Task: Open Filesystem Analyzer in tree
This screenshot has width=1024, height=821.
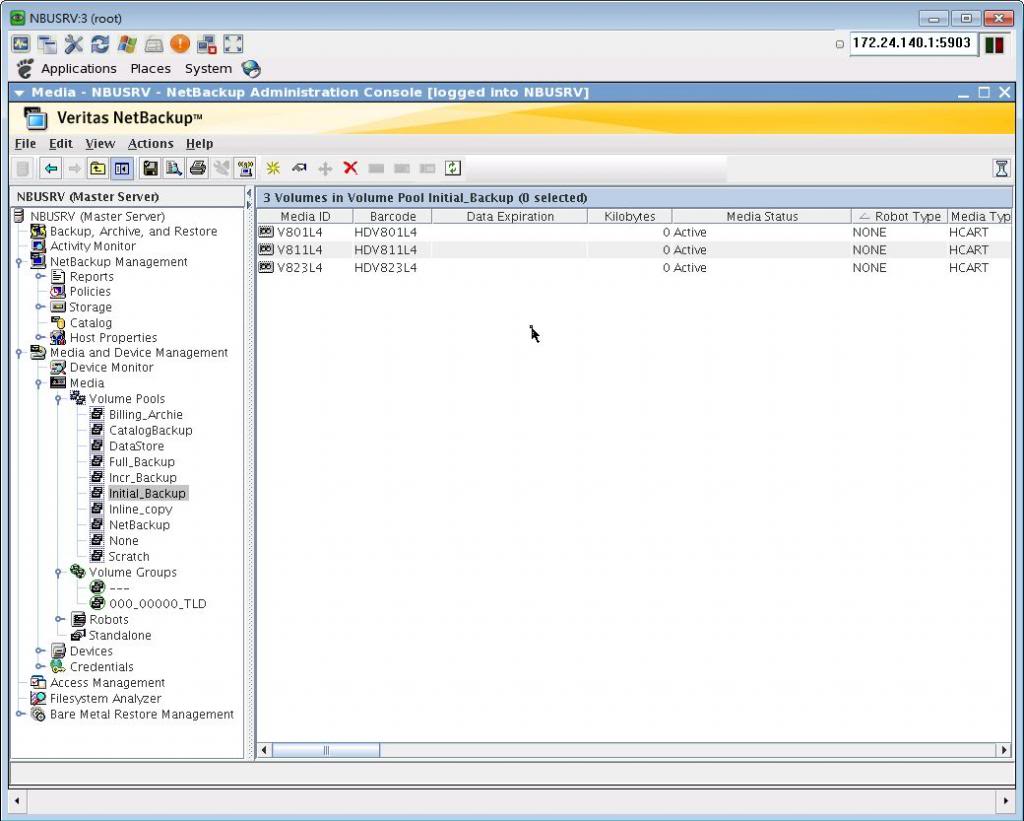Action: click(106, 698)
